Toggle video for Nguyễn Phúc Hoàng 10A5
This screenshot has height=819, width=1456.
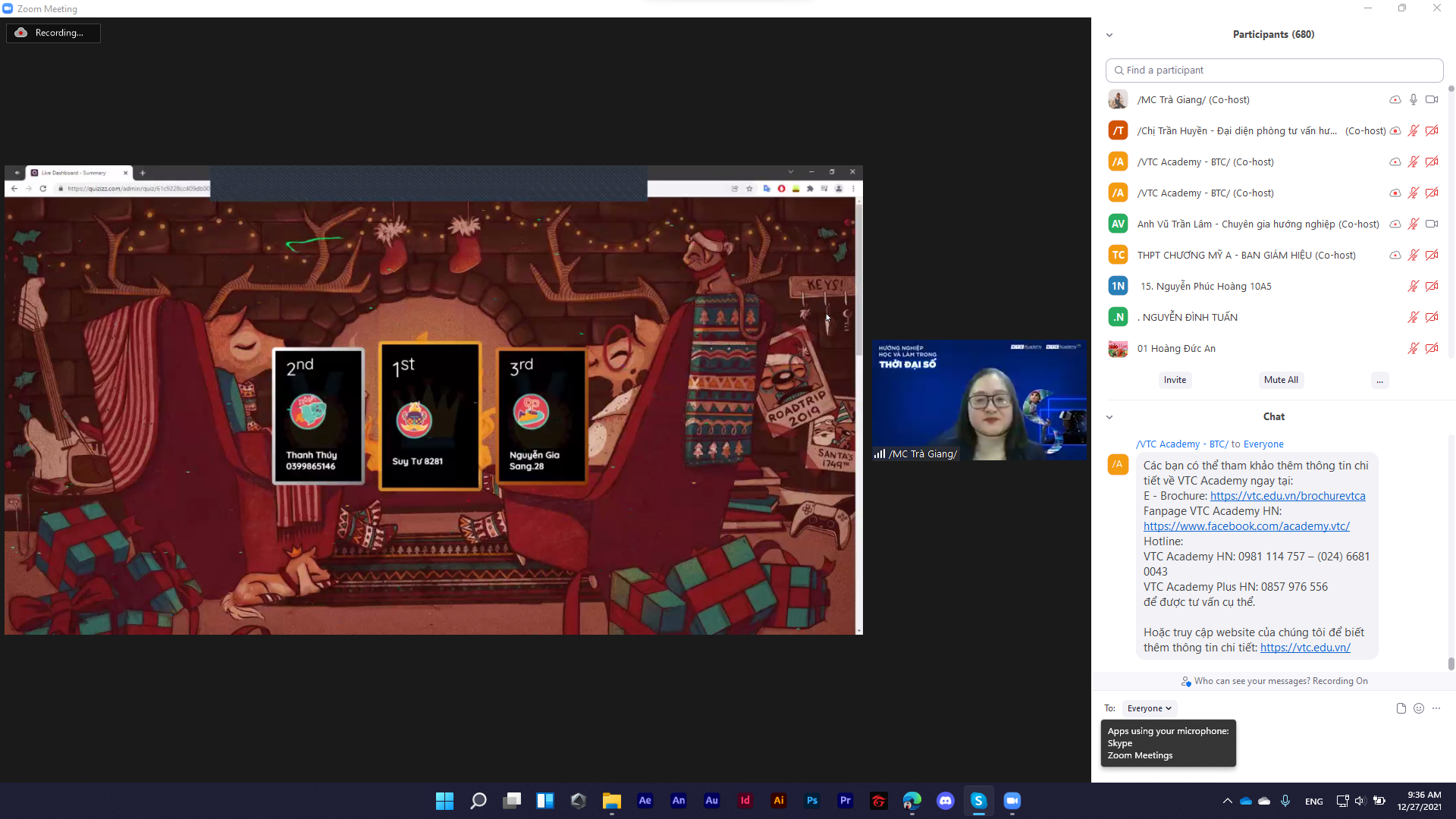coord(1432,286)
